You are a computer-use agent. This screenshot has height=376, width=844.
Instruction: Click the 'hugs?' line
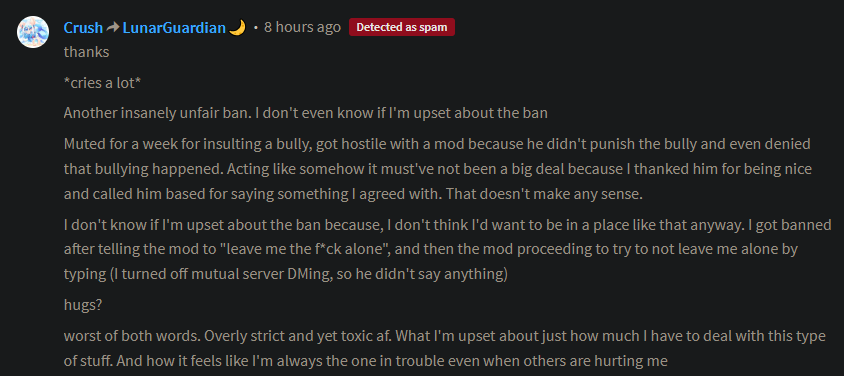point(83,305)
